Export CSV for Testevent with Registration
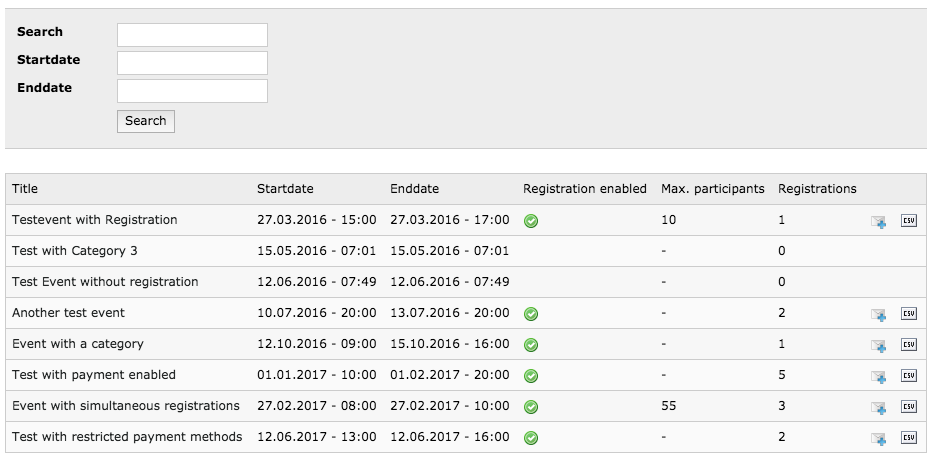Image resolution: width=935 pixels, height=459 pixels. click(x=908, y=221)
